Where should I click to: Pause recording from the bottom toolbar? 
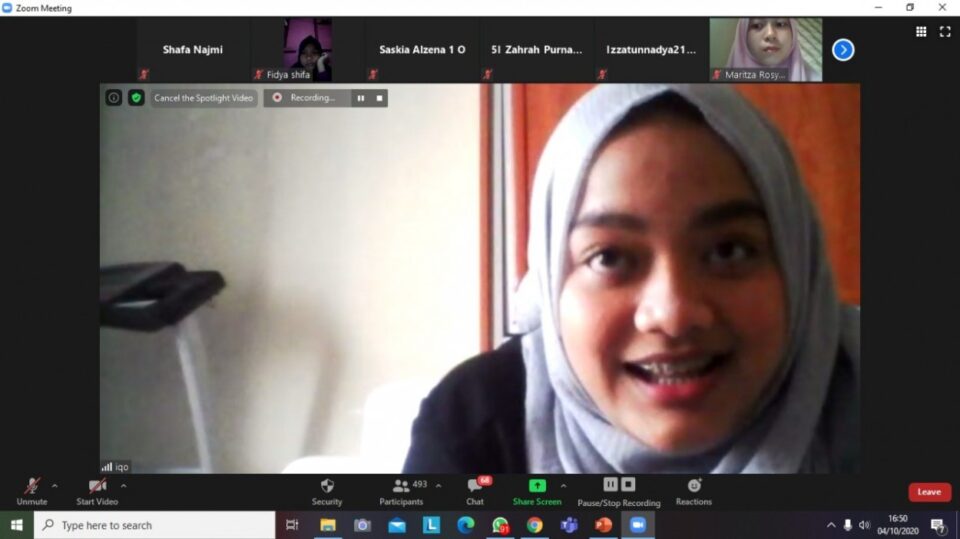610,484
